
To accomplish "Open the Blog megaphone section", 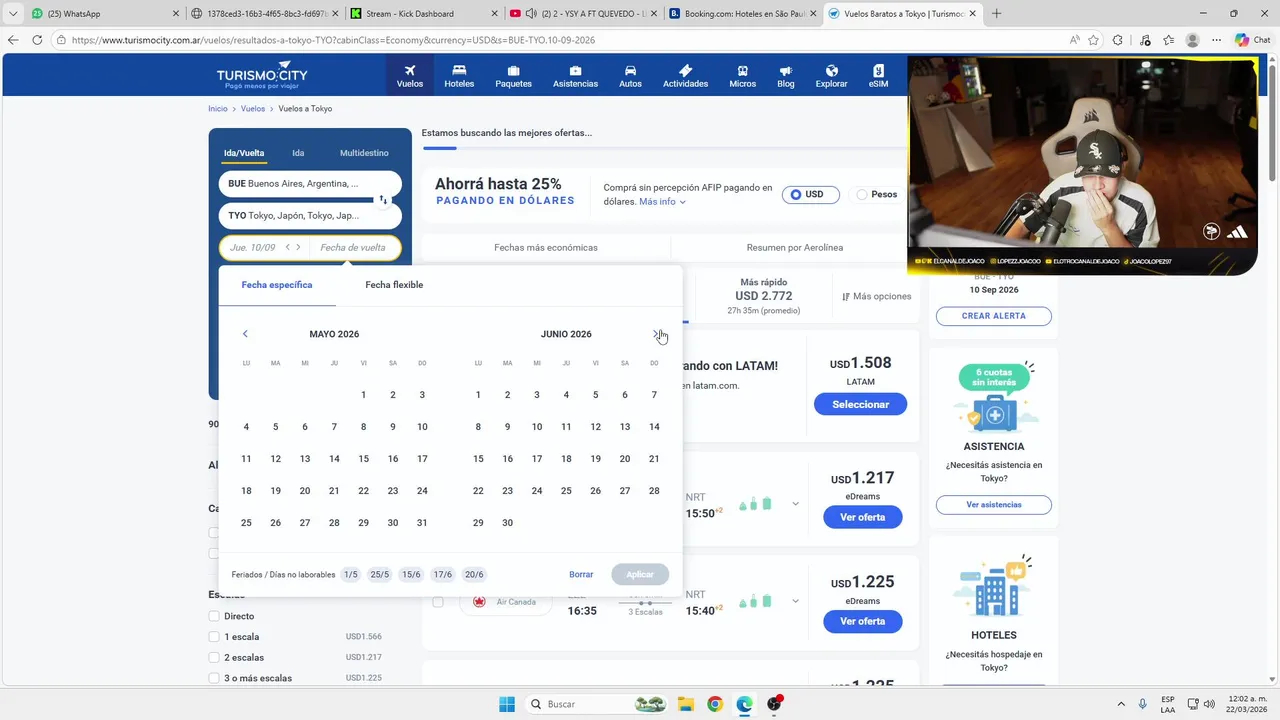I will [786, 76].
